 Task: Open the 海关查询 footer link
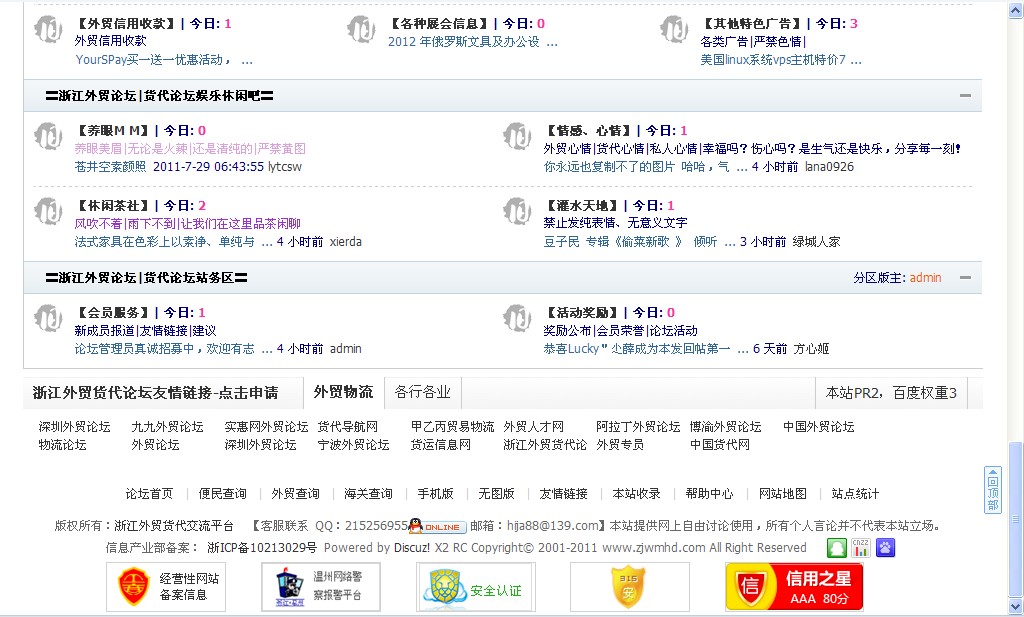pos(368,494)
